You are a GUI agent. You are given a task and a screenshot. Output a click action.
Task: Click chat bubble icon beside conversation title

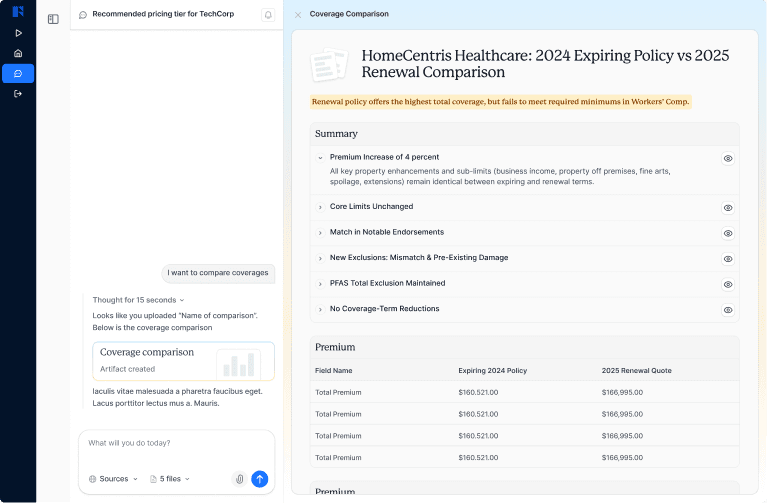click(83, 15)
